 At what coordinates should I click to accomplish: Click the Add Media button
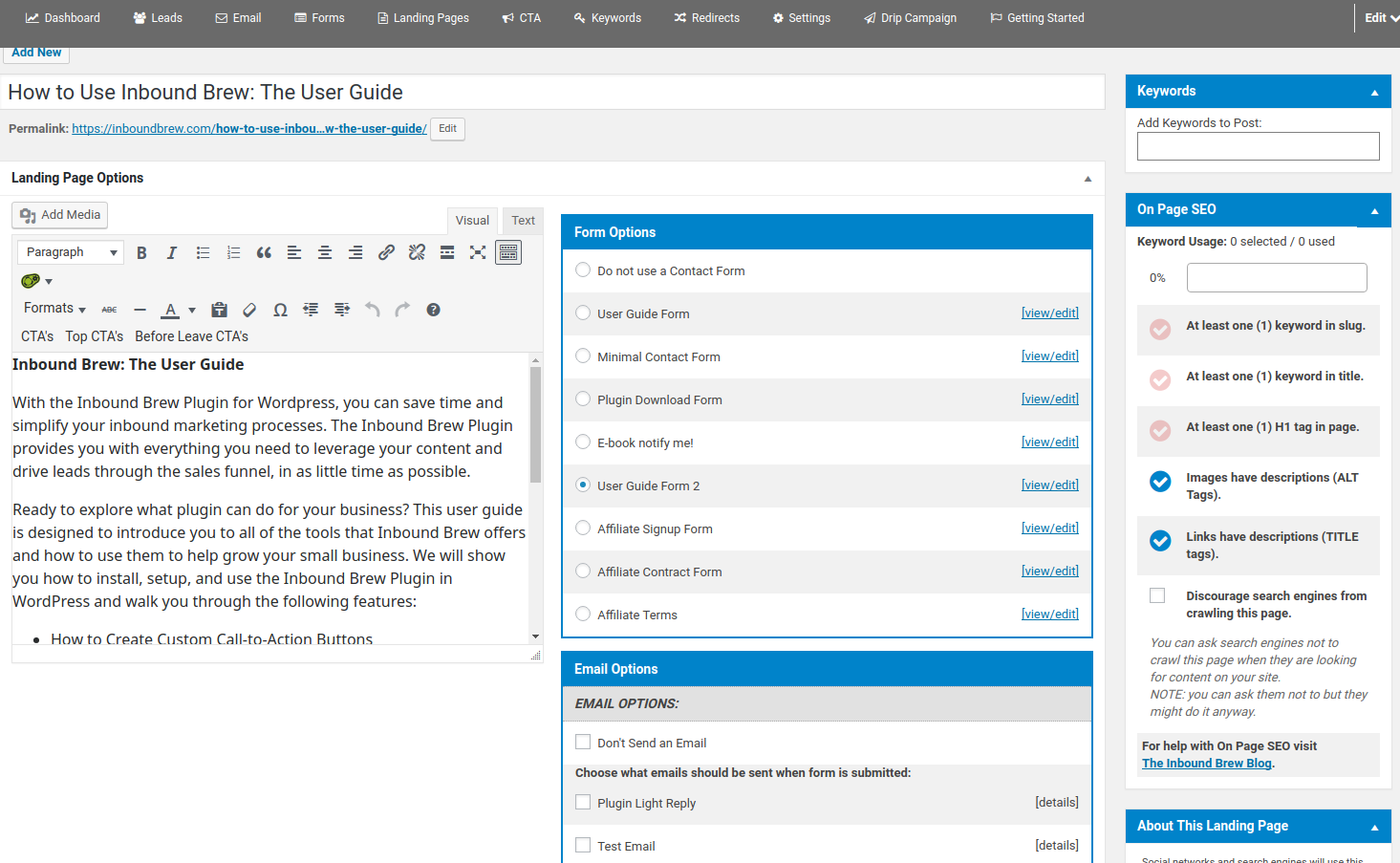pyautogui.click(x=60, y=215)
